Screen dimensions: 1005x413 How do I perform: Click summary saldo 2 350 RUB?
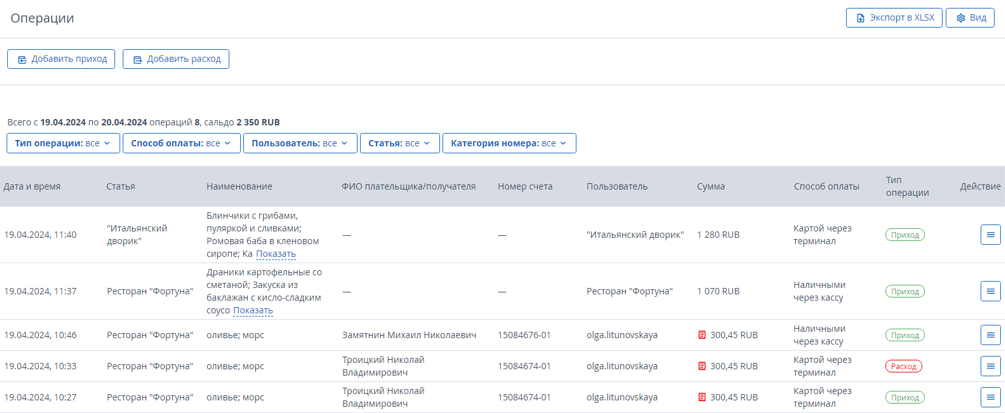coord(258,122)
